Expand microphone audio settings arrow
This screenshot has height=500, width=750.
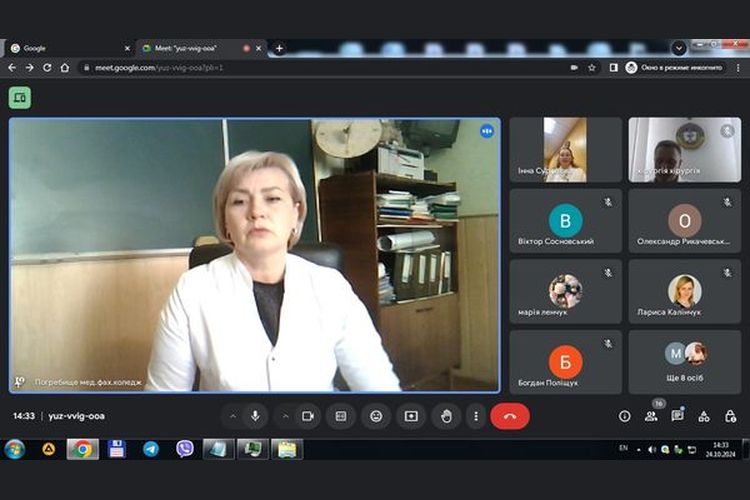[233, 416]
